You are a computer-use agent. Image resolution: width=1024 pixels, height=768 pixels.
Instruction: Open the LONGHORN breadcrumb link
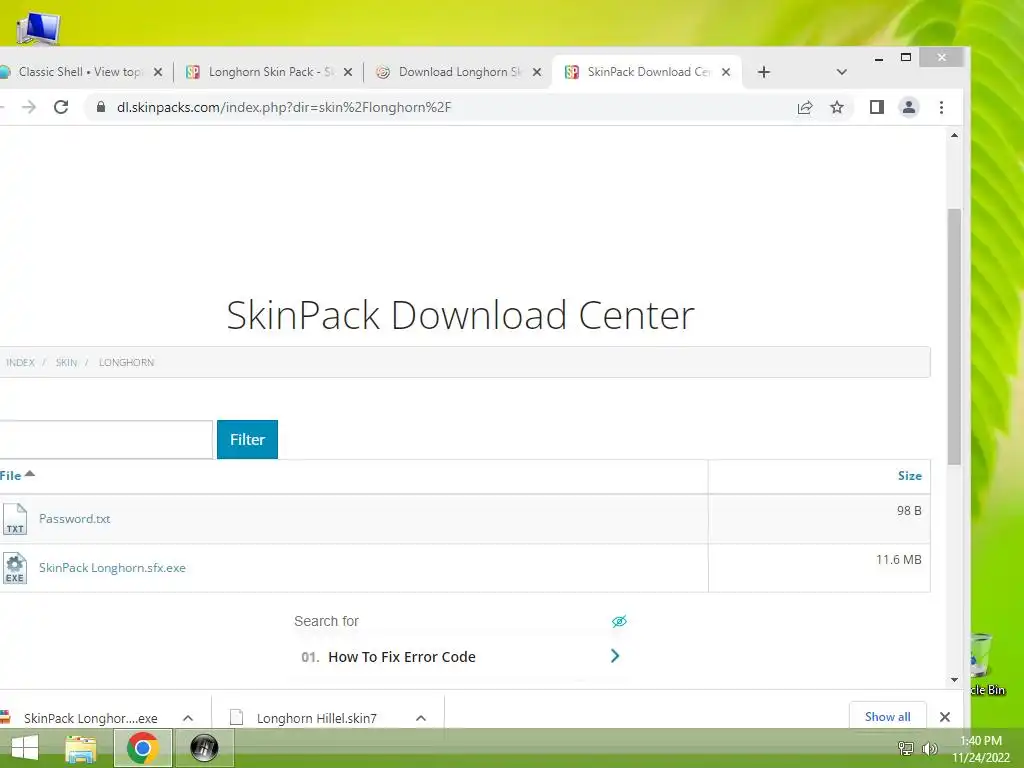126,362
